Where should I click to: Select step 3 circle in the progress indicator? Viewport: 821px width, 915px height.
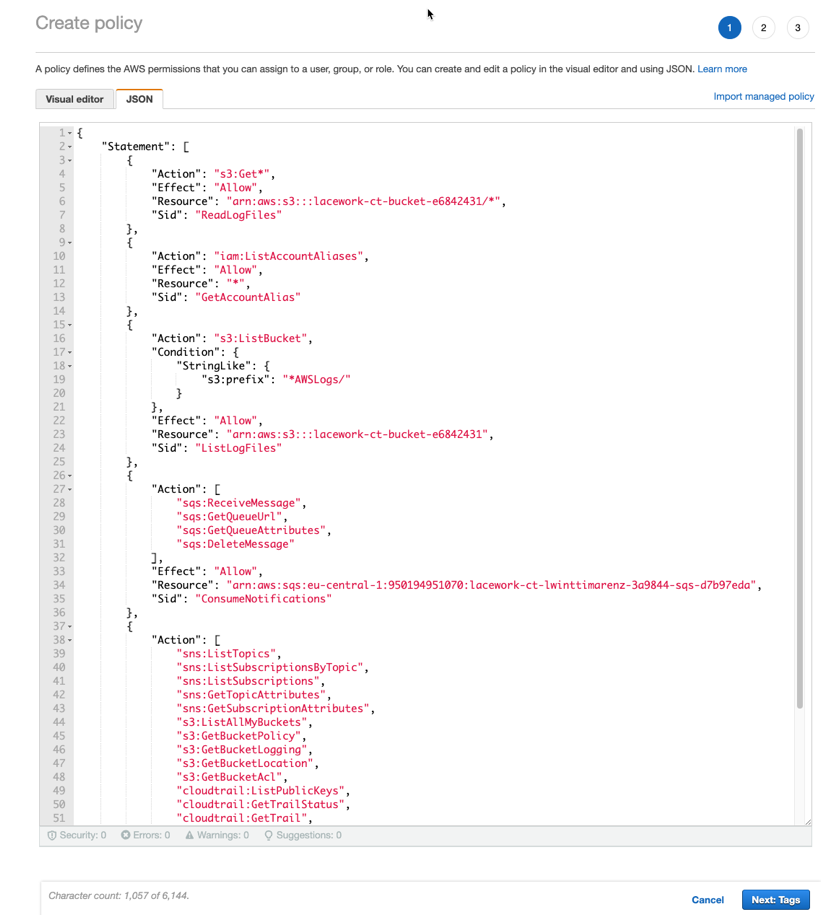click(797, 27)
